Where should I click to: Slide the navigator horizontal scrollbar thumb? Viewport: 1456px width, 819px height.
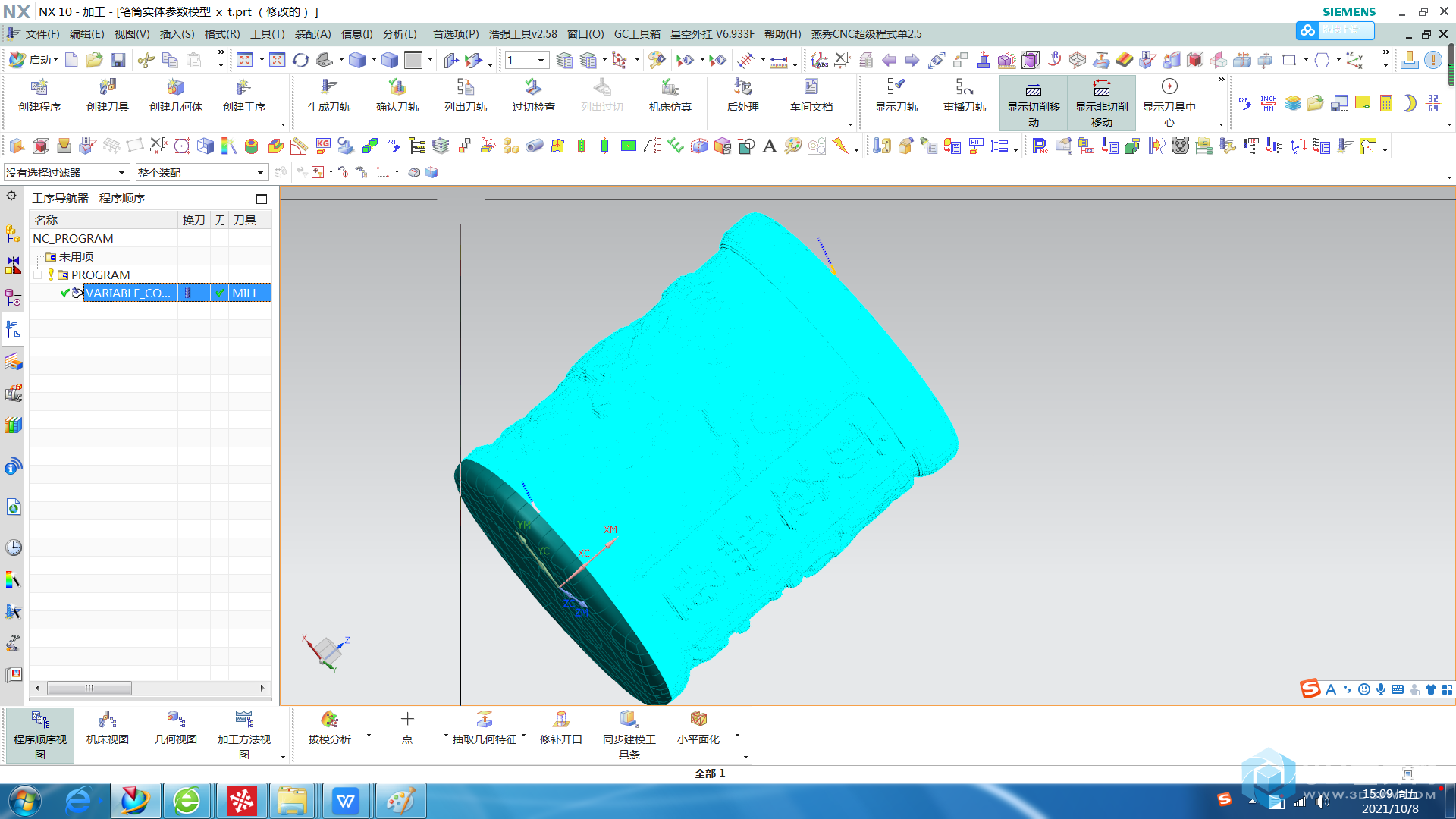tap(89, 688)
